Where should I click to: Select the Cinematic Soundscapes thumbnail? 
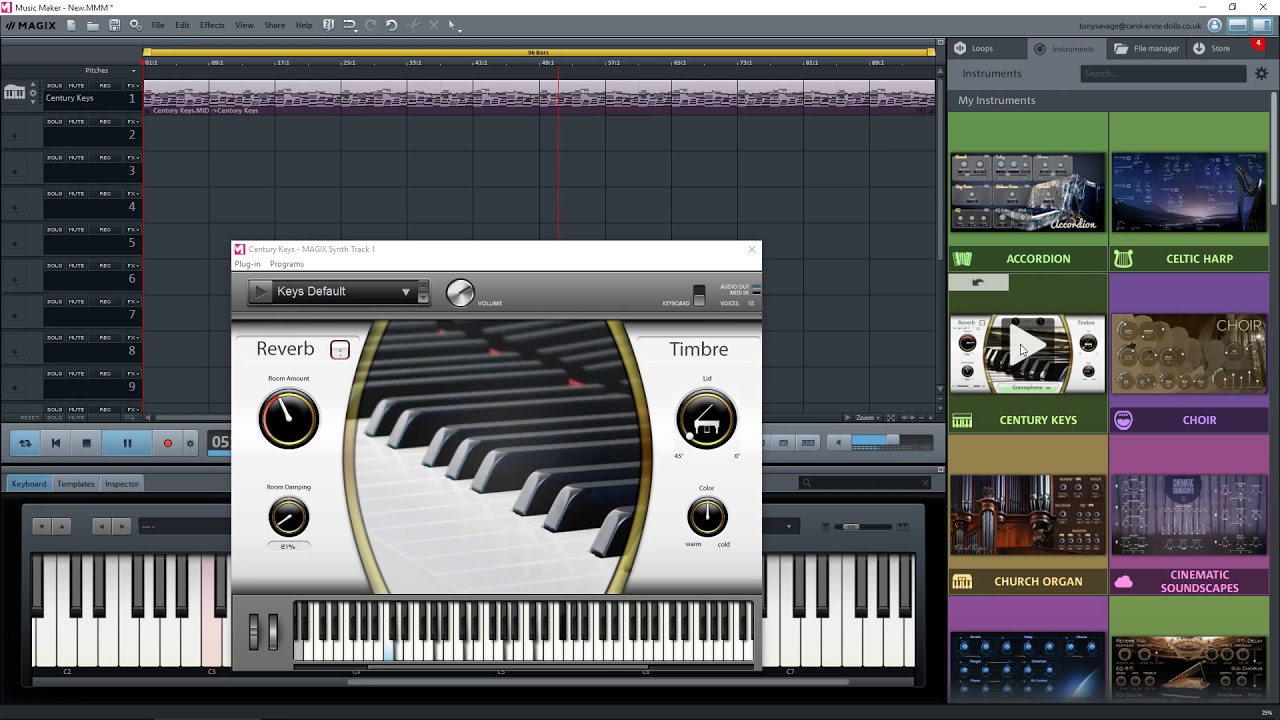pos(1189,515)
